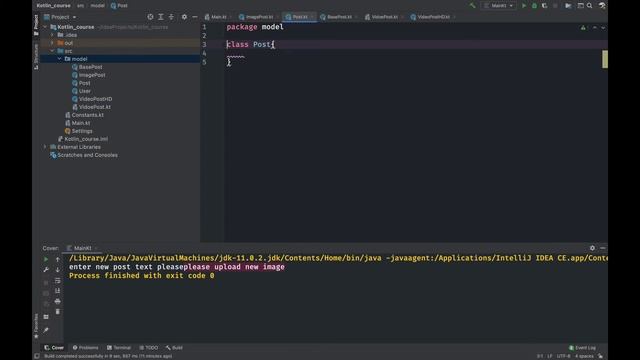Click the yellow warning stripe on editor scrollbar
This screenshot has width=640, height=360.
click(x=605, y=59)
